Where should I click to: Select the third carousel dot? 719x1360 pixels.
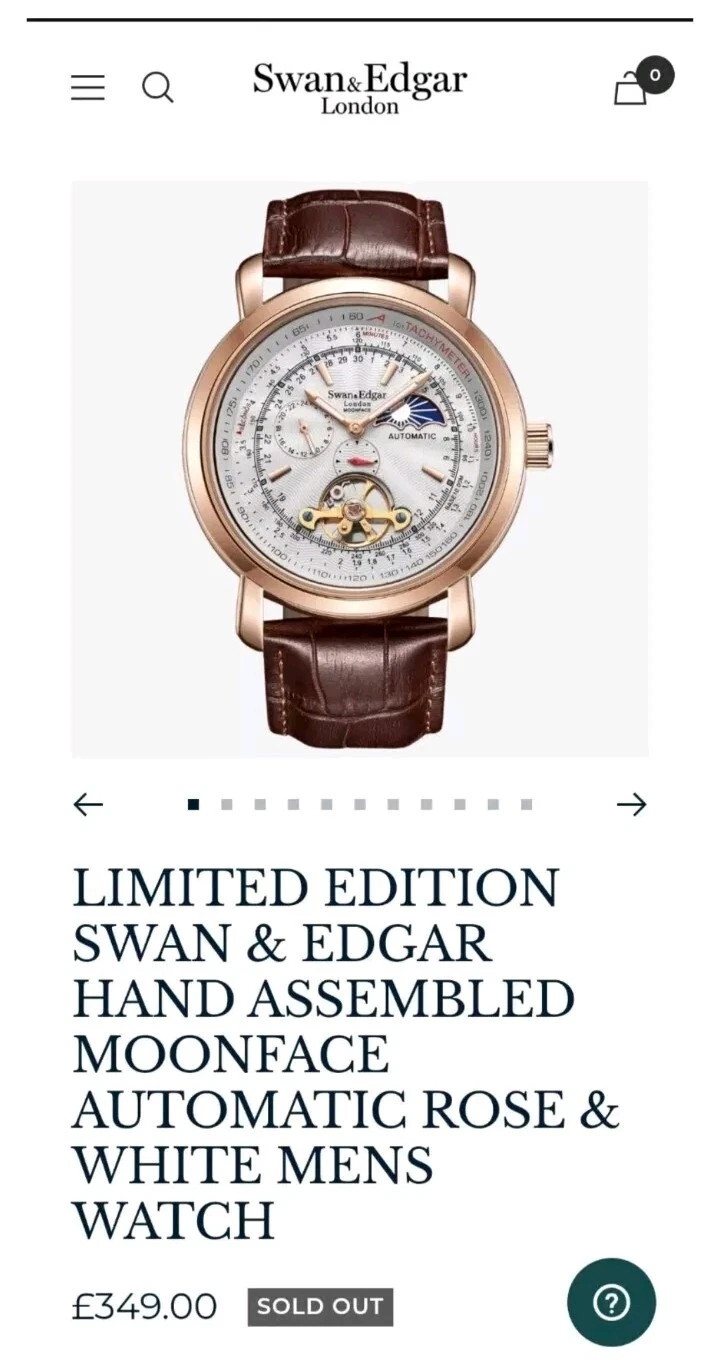tap(260, 804)
